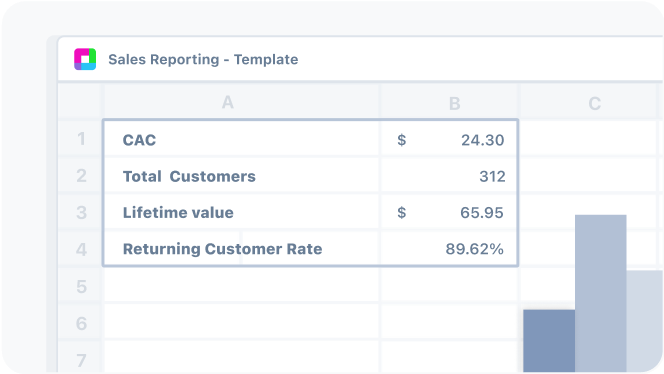
Task: Click the 'Sales Reporting - Template' title
Action: pos(203,60)
